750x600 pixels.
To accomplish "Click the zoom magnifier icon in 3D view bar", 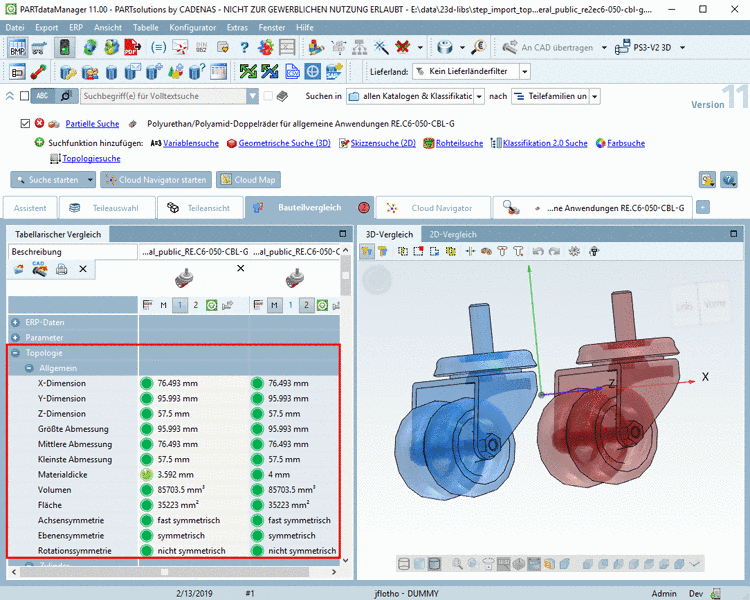I will point(457,564).
